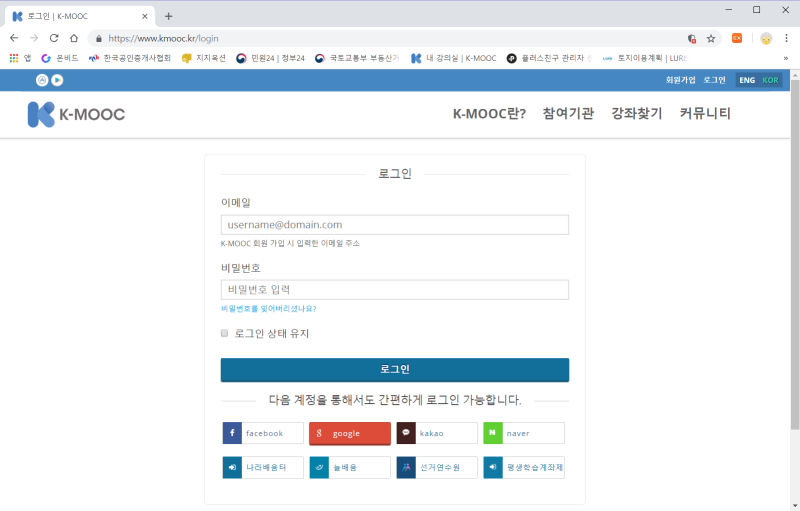Go to browser home page icon
This screenshot has width=800, height=511.
point(74,38)
